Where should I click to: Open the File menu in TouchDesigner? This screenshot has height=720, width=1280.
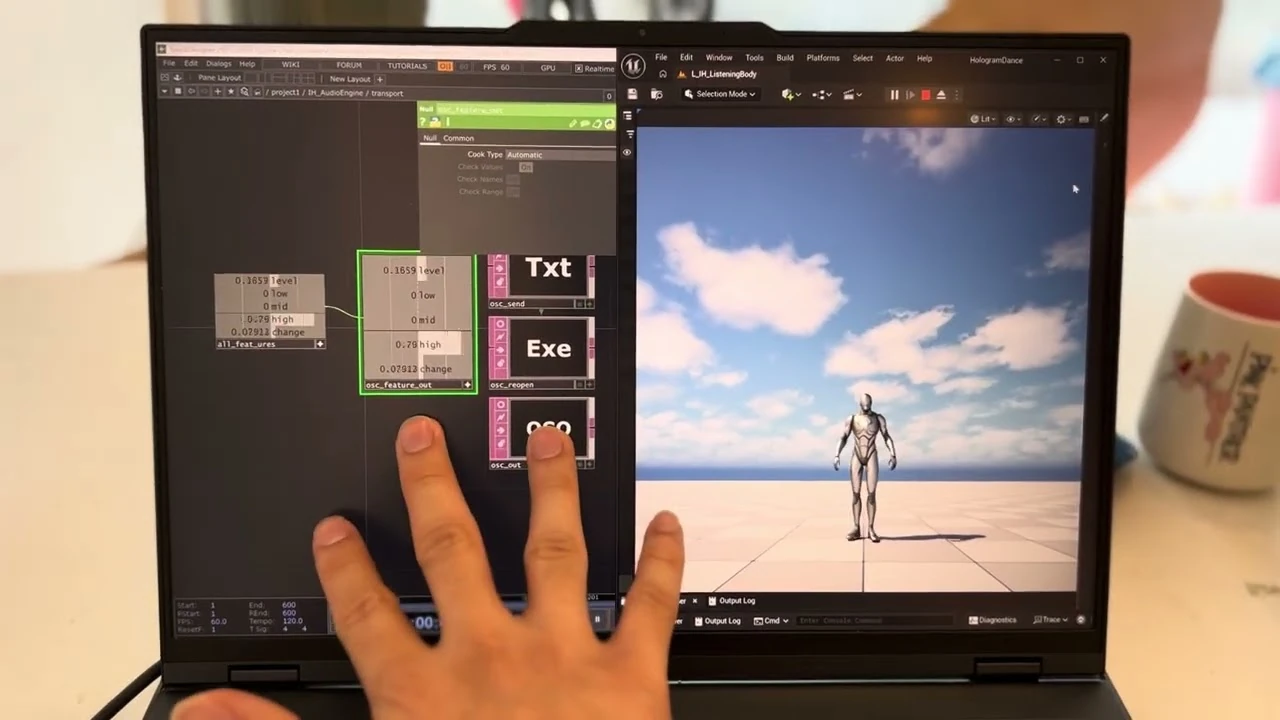pos(169,64)
